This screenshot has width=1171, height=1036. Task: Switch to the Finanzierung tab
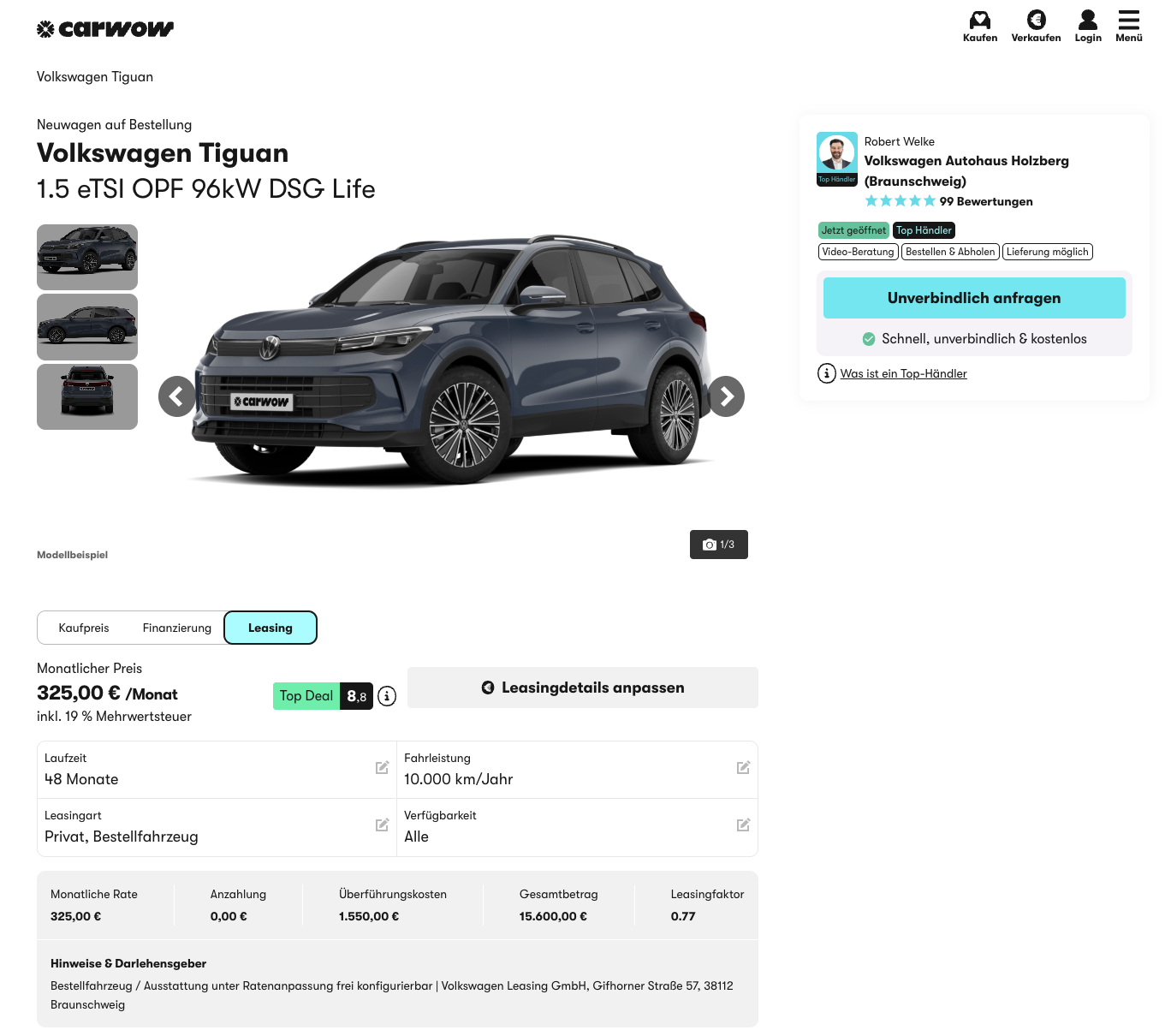pos(177,628)
